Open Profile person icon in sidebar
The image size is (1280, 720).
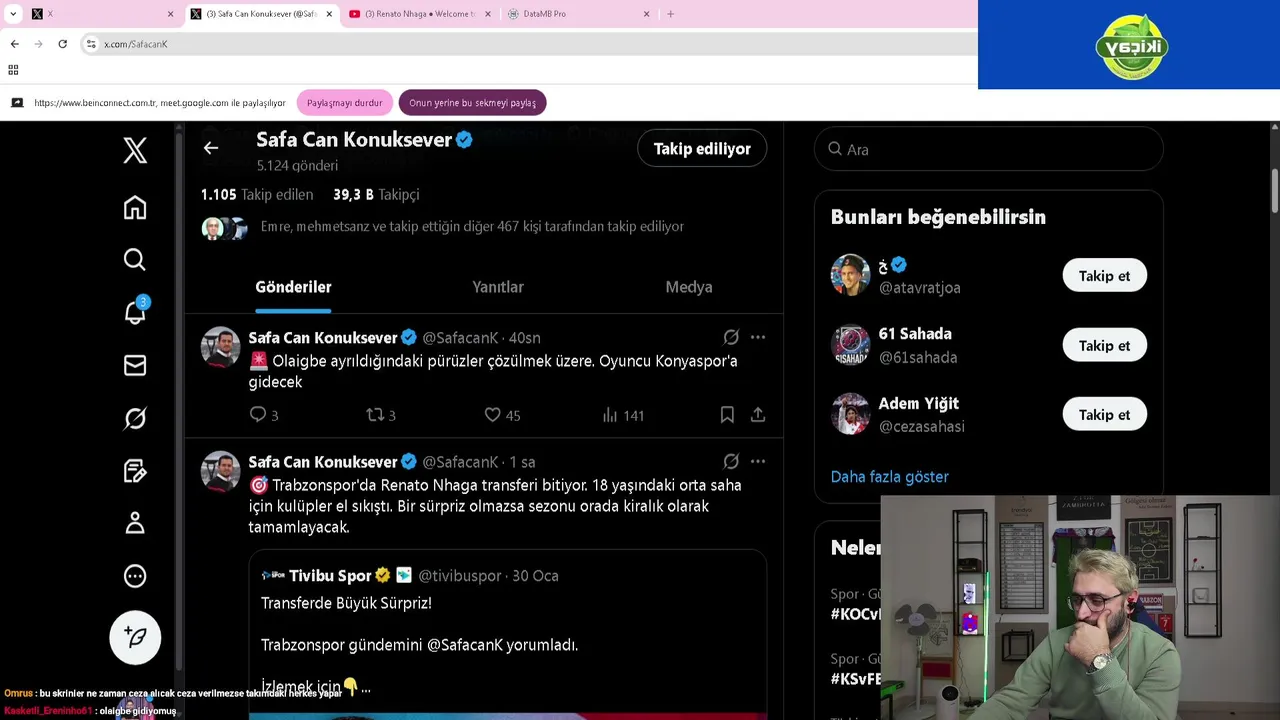(x=135, y=523)
